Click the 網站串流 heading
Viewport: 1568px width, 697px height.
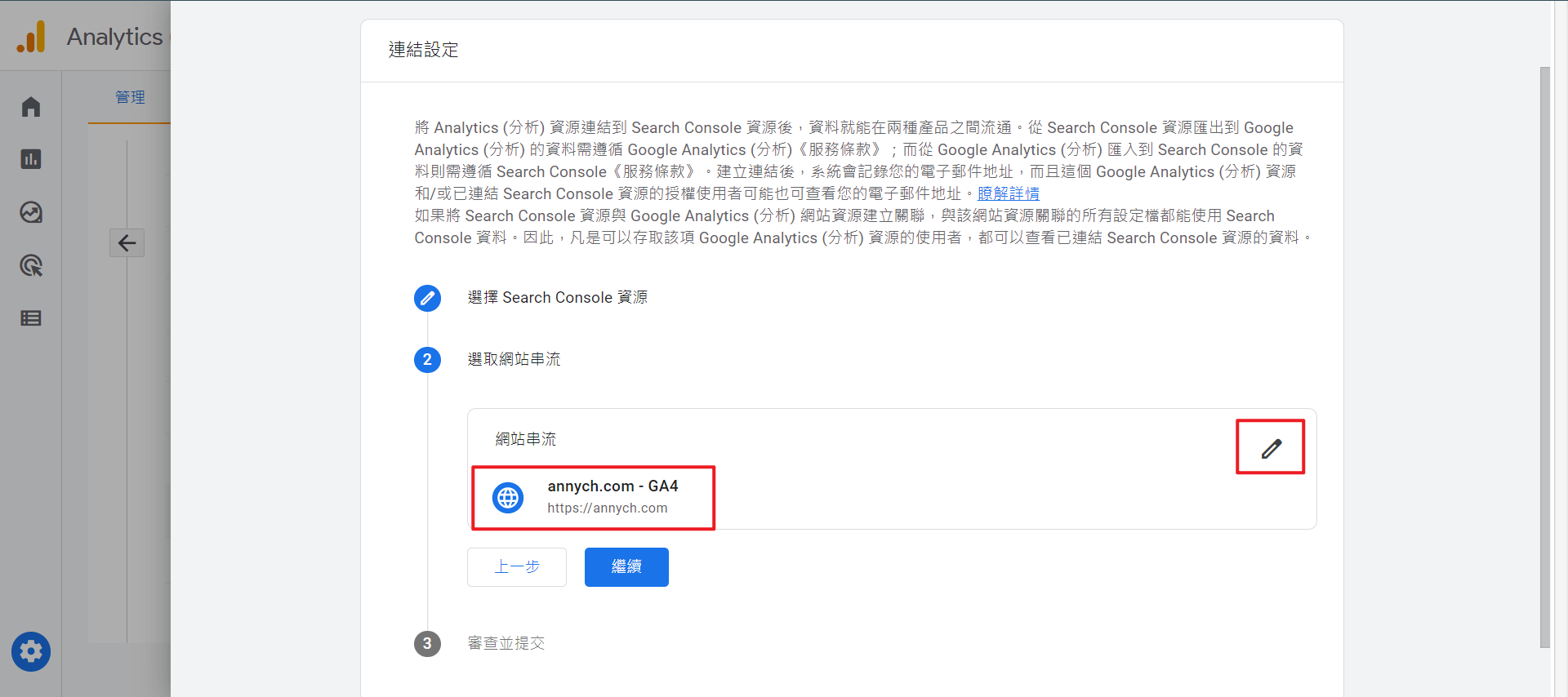point(526,439)
